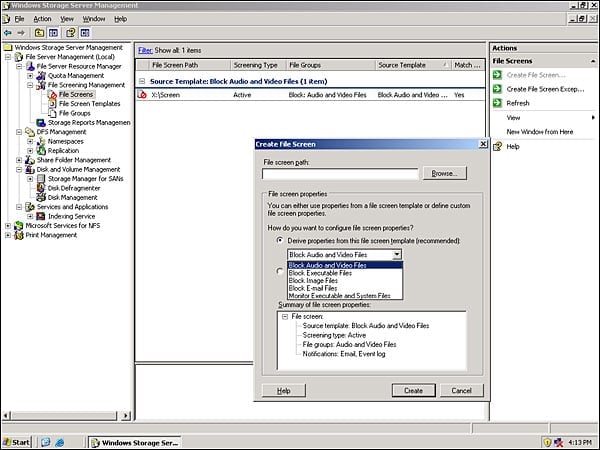Select Disk and Volume Management icon
600x450 pixels.
pyautogui.click(x=30, y=170)
